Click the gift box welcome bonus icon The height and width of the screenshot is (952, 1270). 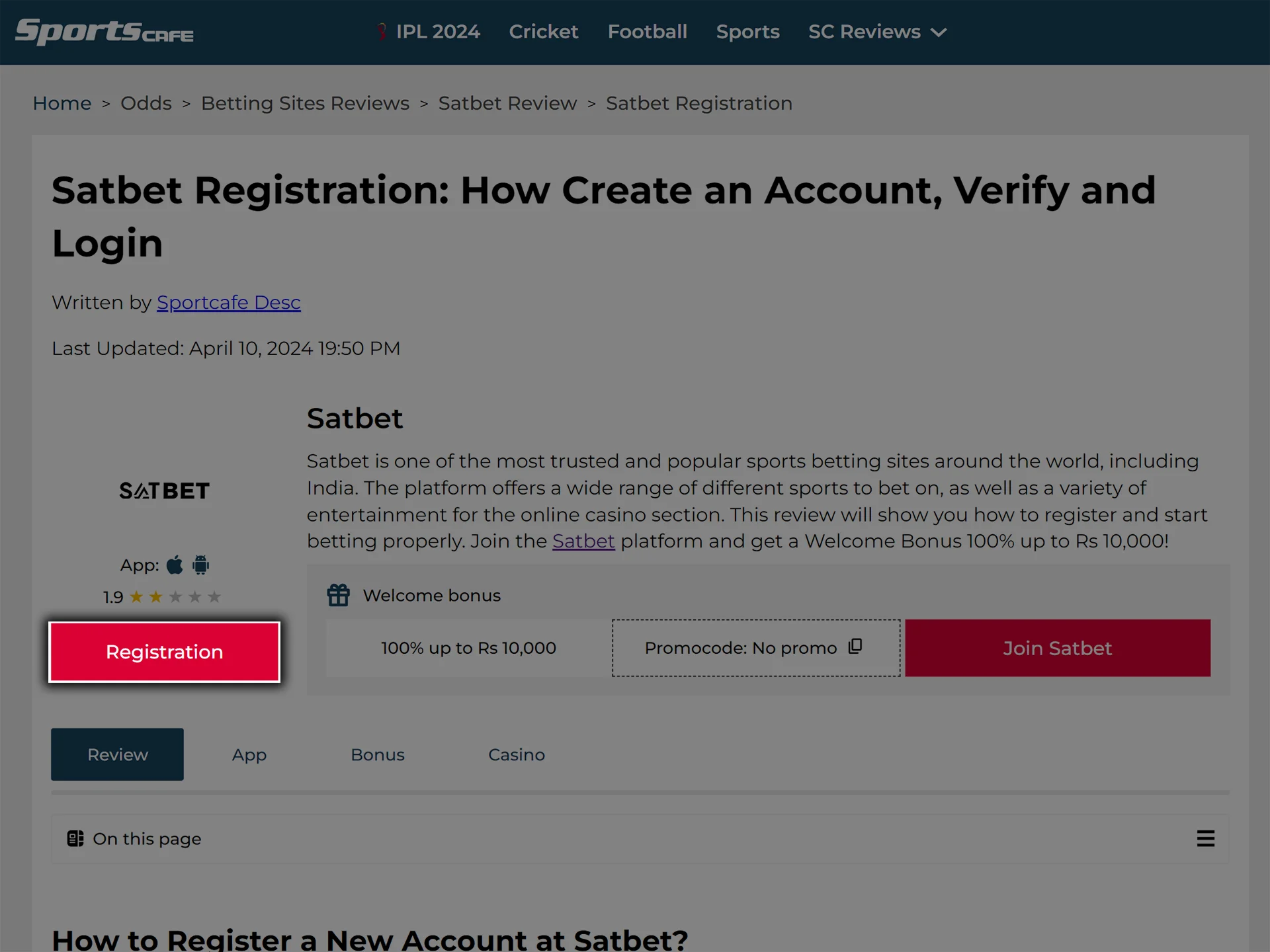click(x=339, y=594)
